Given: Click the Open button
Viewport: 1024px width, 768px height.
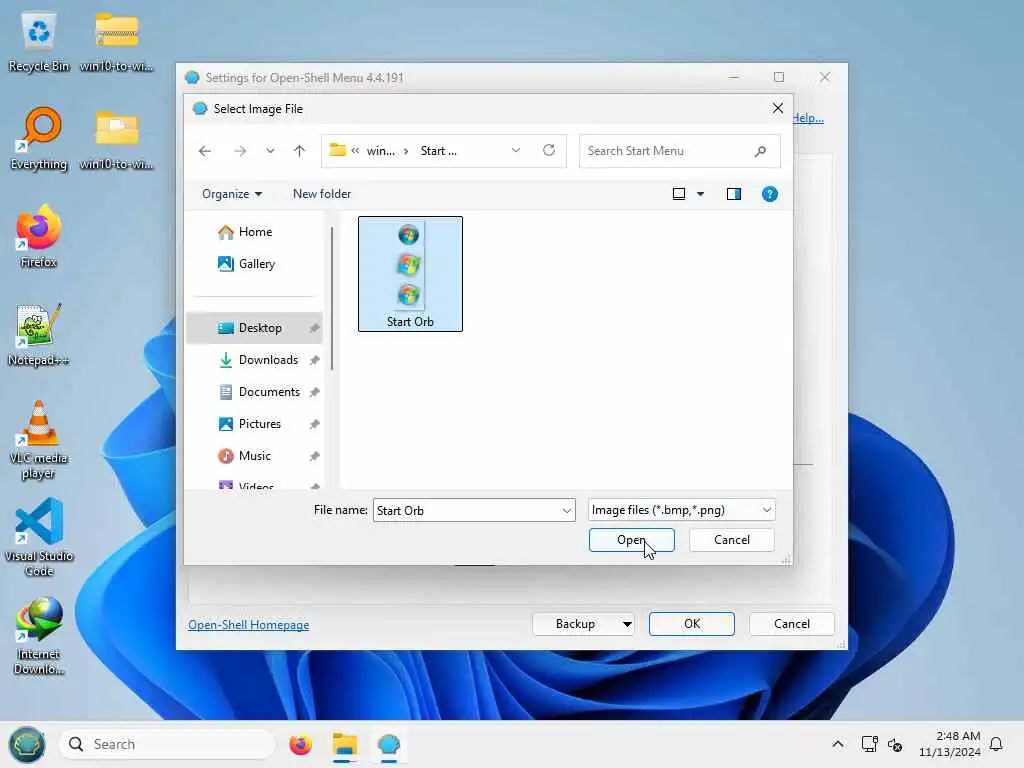Looking at the screenshot, I should click(x=632, y=540).
